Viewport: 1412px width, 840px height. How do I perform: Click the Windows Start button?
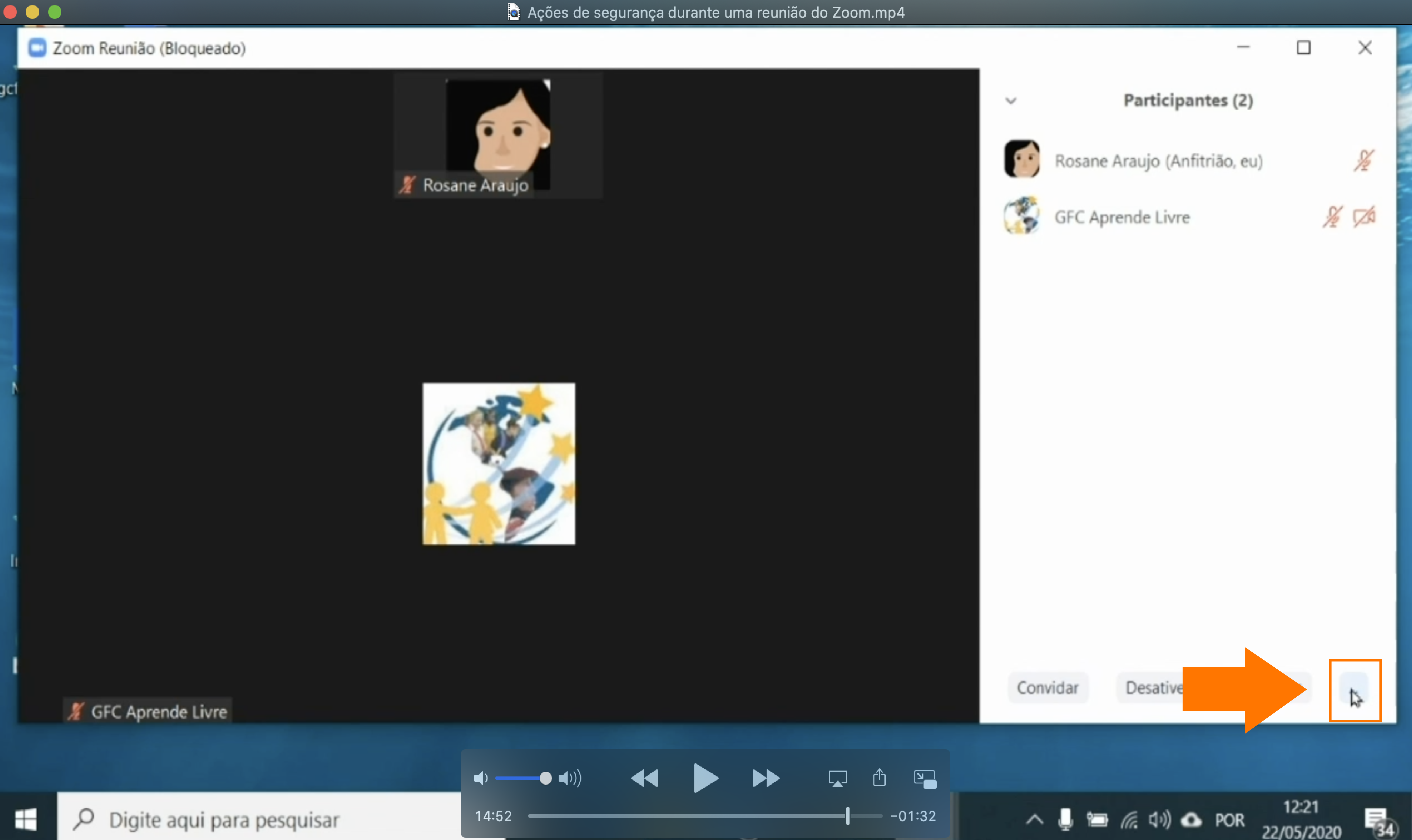pos(26,819)
